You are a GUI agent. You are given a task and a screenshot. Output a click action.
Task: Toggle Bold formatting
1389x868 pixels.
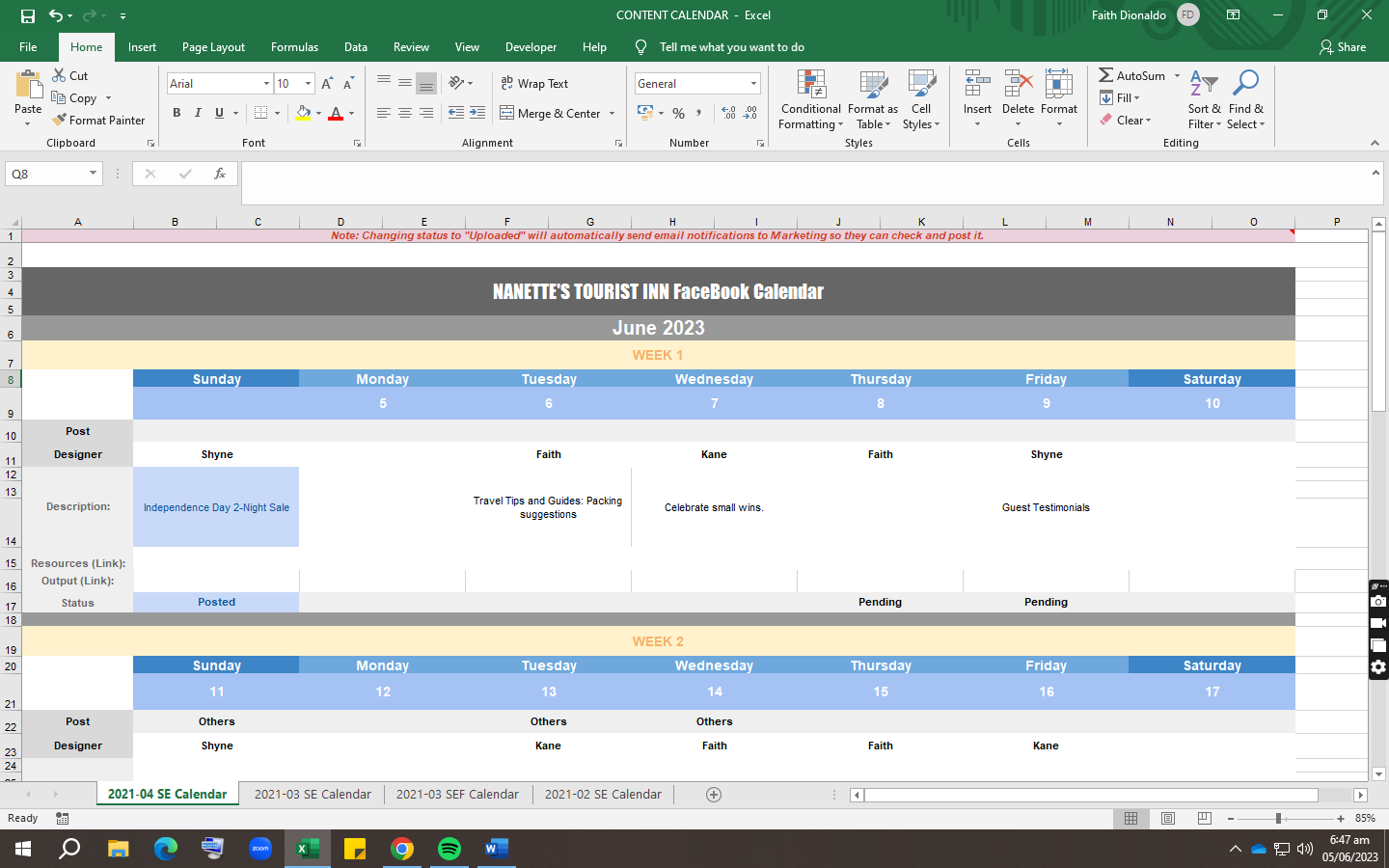coord(177,113)
